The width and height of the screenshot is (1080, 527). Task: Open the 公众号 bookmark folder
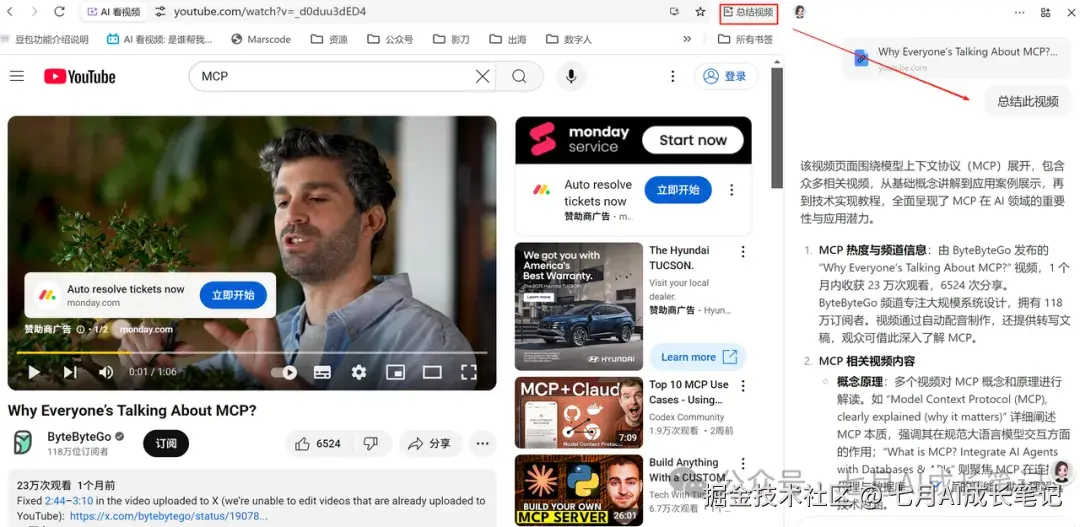(390, 39)
